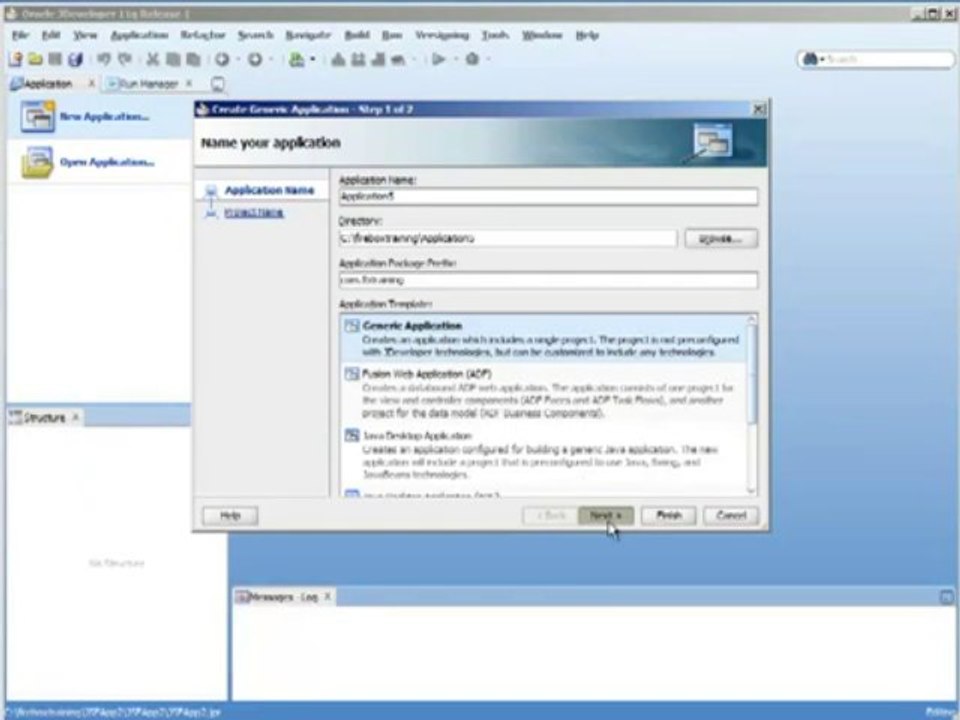960x720 pixels.
Task: Open dropdown arrow beside Forward navigation icon
Action: click(271, 60)
